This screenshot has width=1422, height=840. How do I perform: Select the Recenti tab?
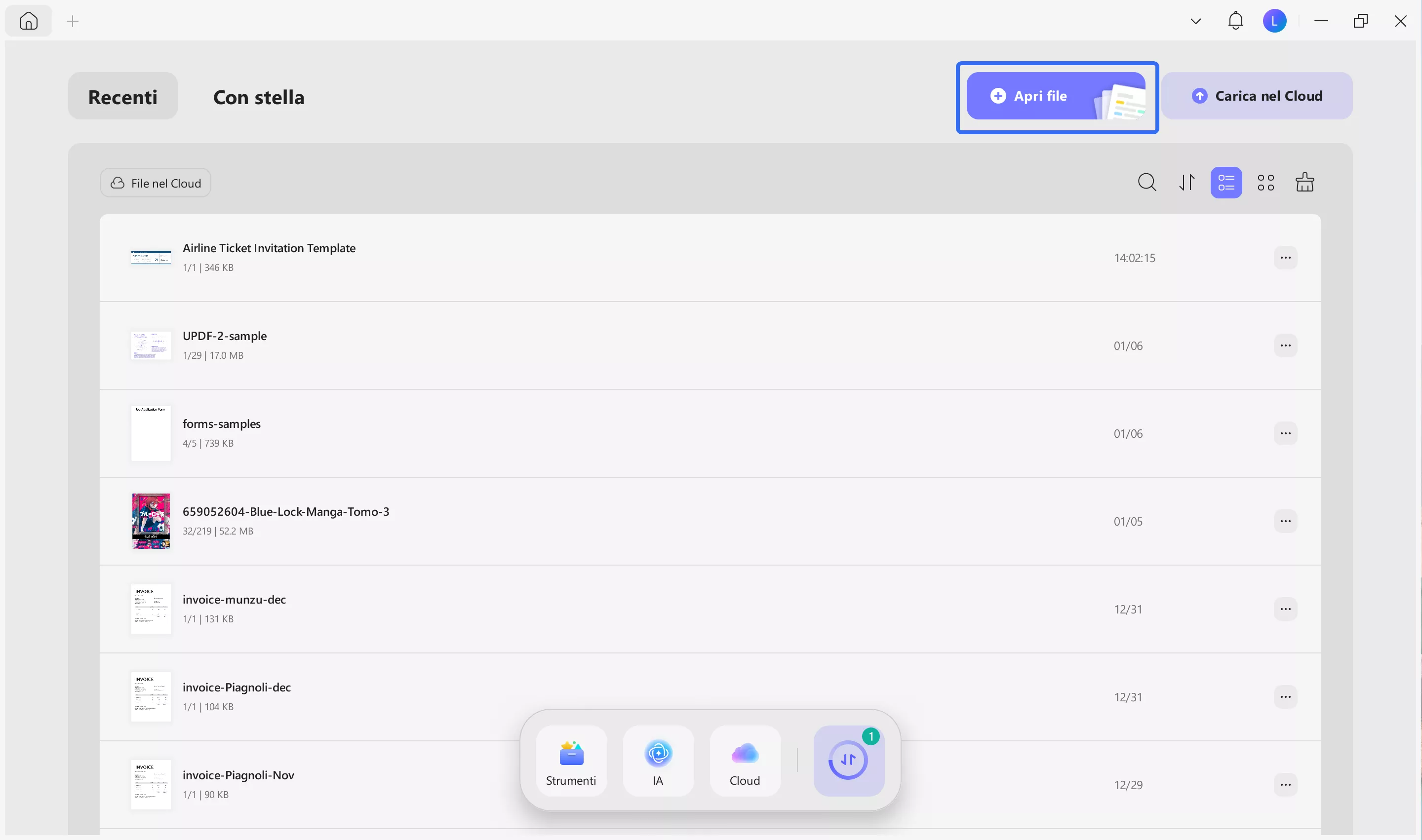pyautogui.click(x=123, y=97)
